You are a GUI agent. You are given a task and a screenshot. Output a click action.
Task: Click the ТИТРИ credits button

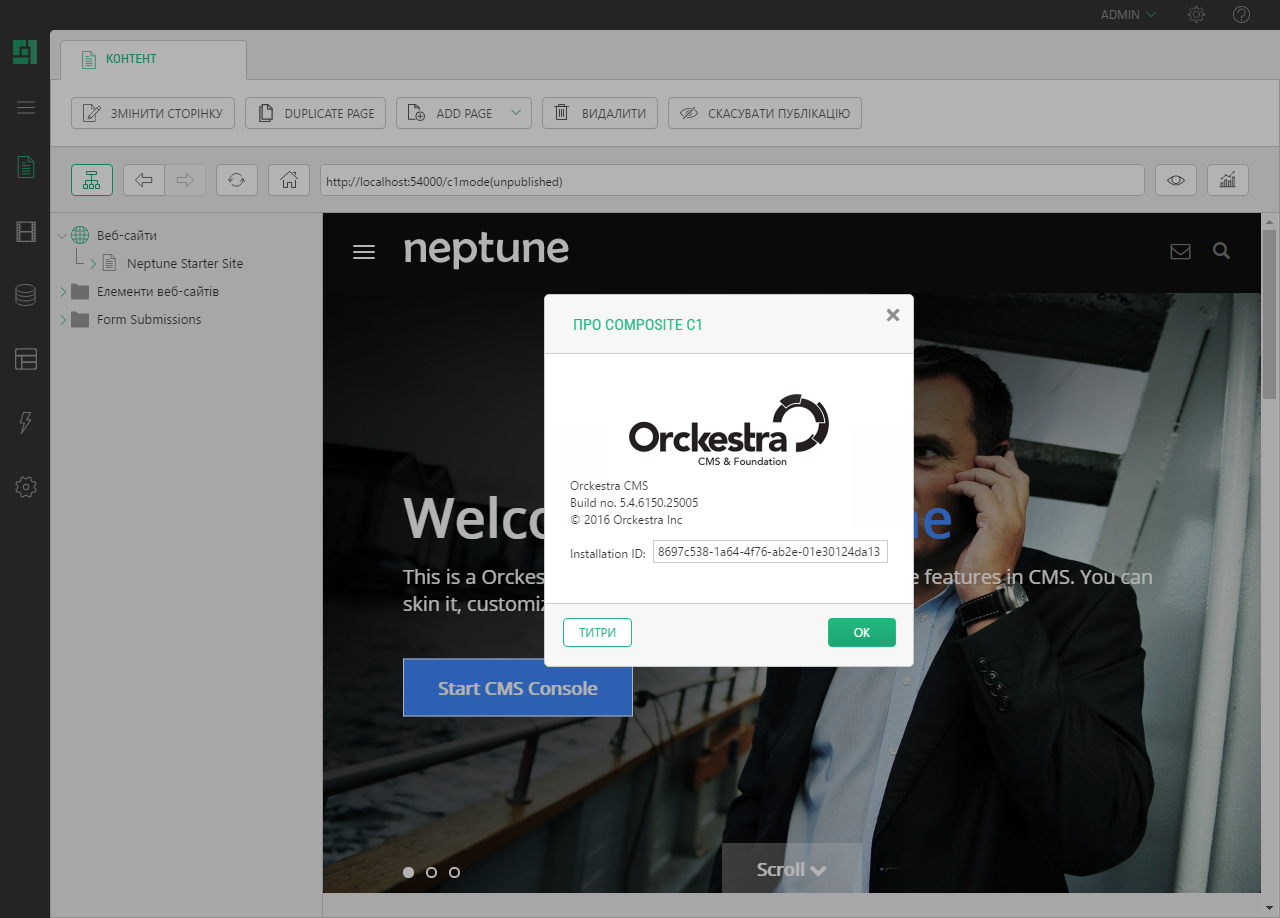[597, 633]
